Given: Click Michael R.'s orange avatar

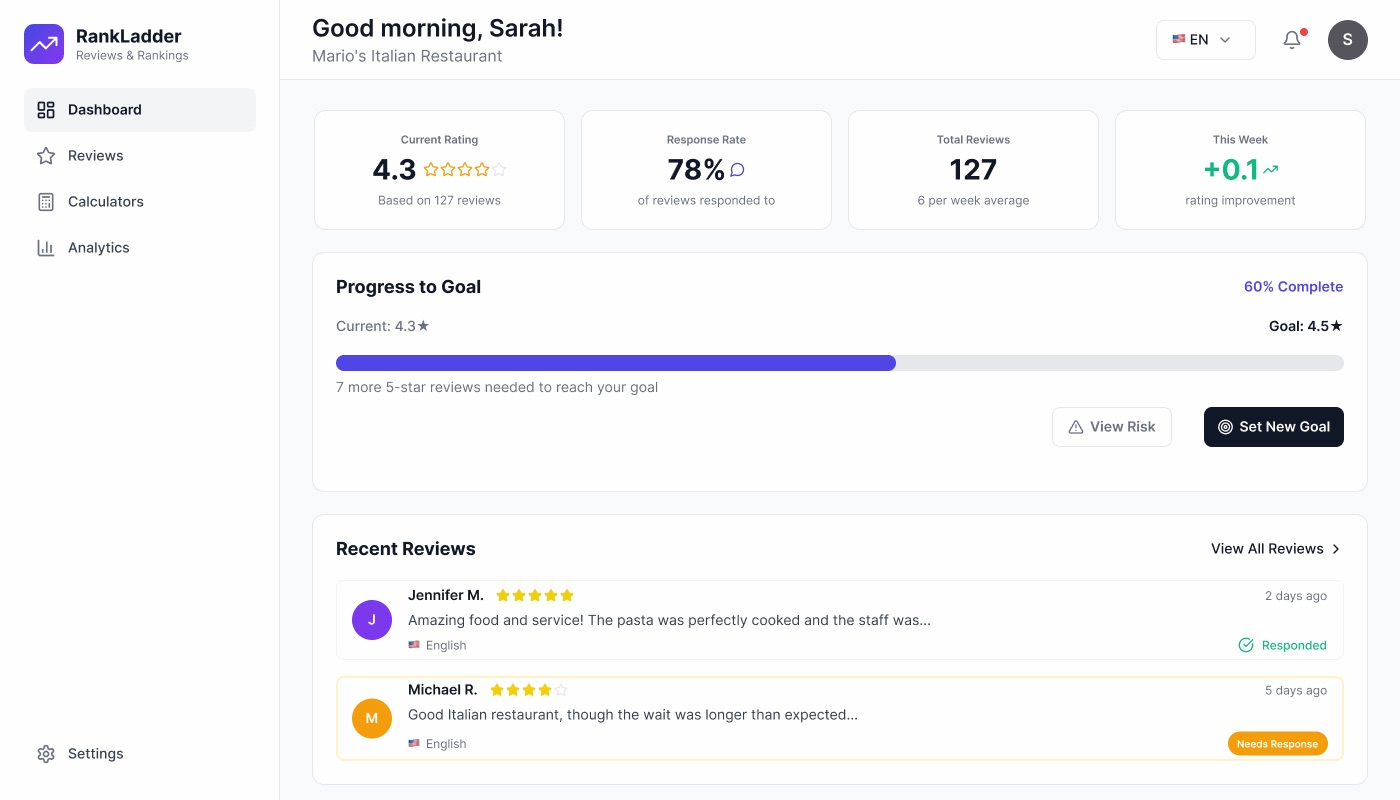Looking at the screenshot, I should point(372,718).
